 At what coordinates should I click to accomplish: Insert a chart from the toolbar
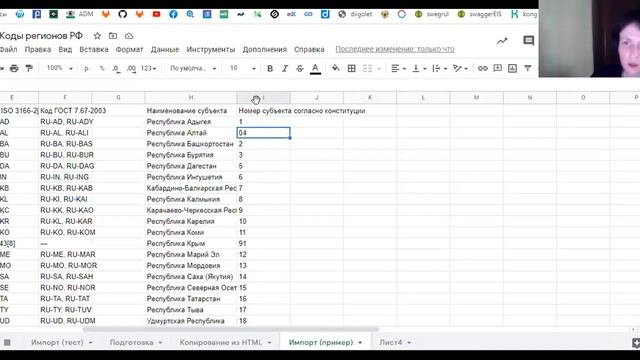tap(512, 68)
